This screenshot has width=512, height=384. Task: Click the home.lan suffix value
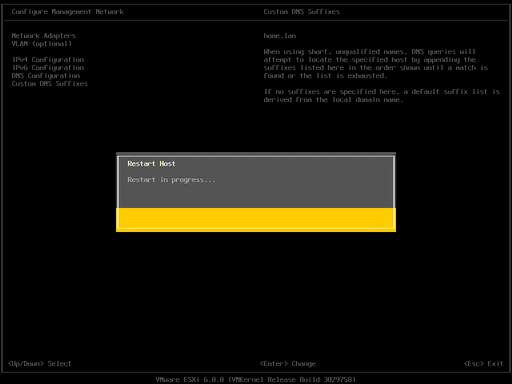point(280,36)
